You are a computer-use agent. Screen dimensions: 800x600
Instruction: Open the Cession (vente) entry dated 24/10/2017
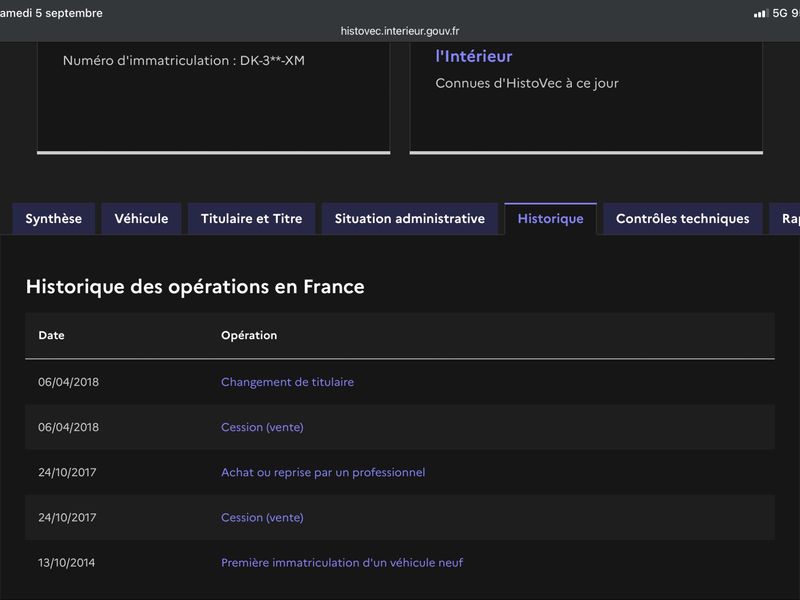coord(262,517)
